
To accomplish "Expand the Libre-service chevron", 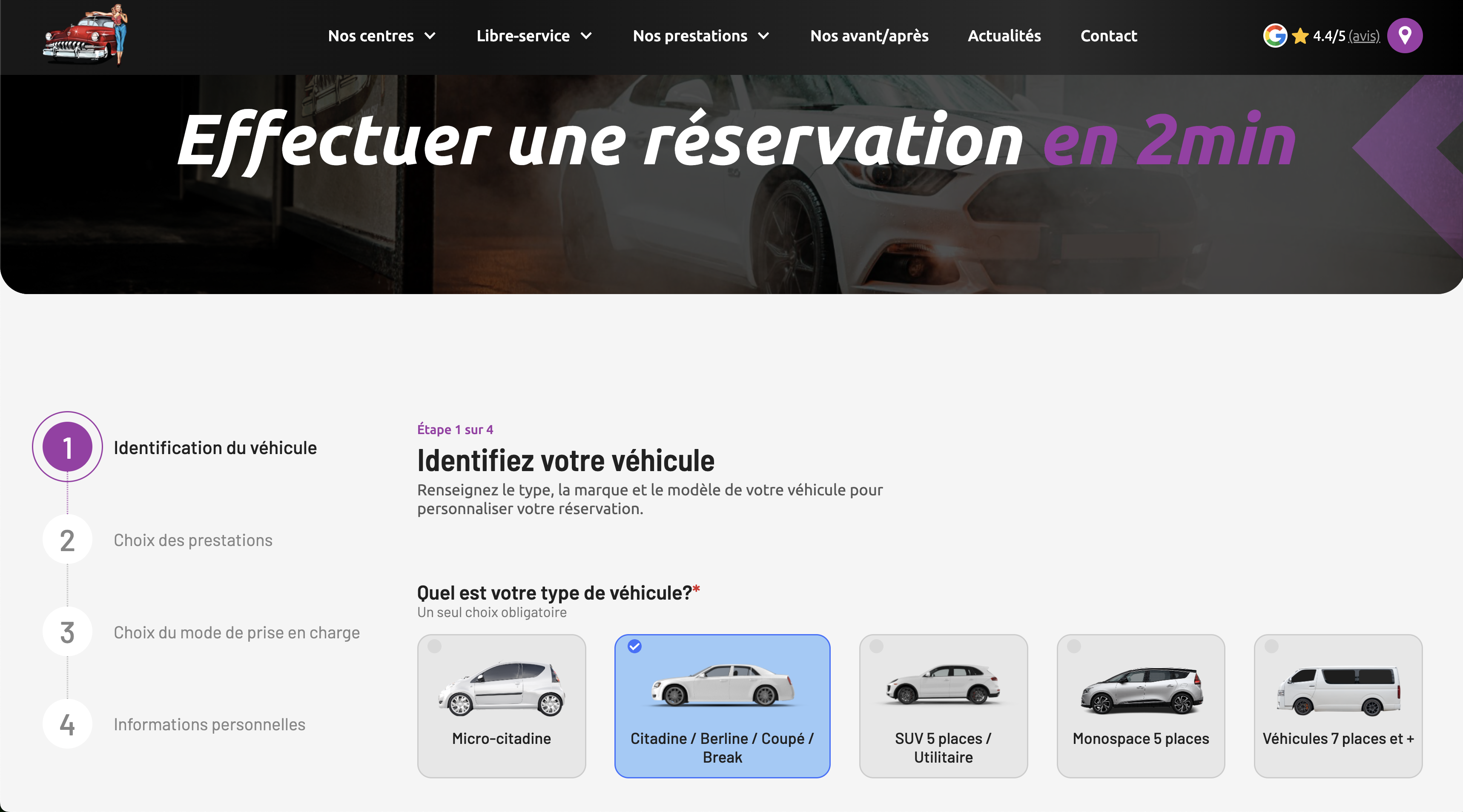I will pyautogui.click(x=586, y=36).
